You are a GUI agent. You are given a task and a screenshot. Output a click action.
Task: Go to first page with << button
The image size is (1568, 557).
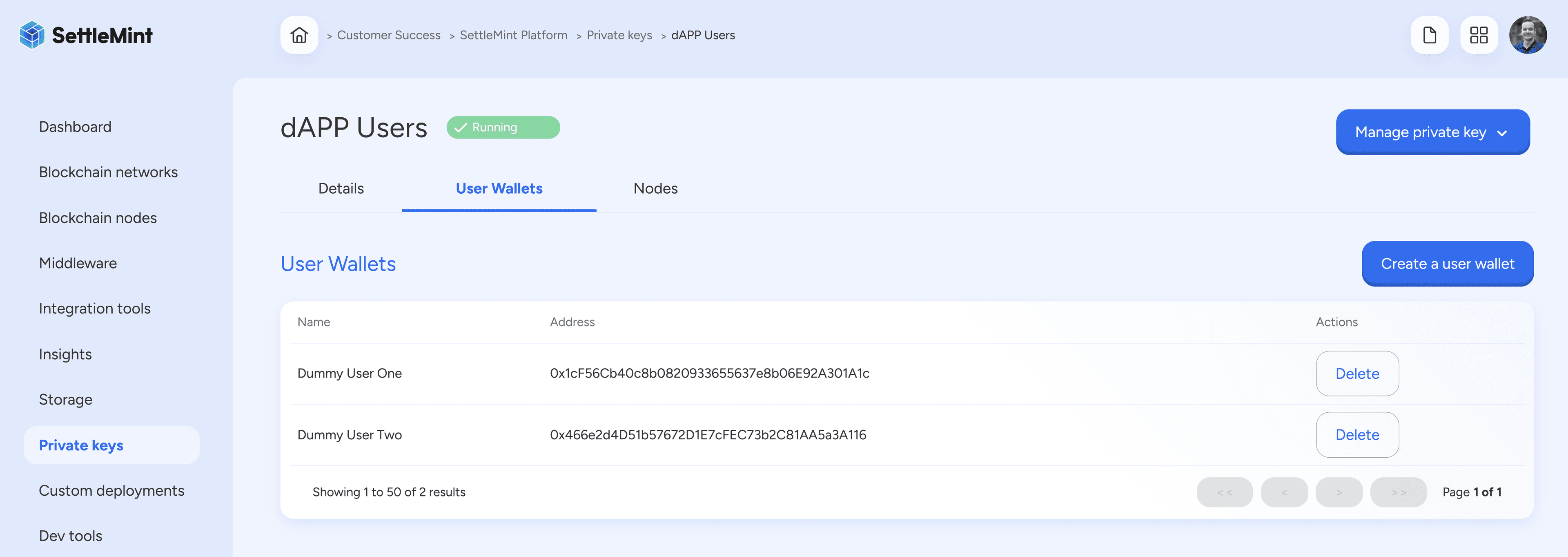tap(1224, 492)
